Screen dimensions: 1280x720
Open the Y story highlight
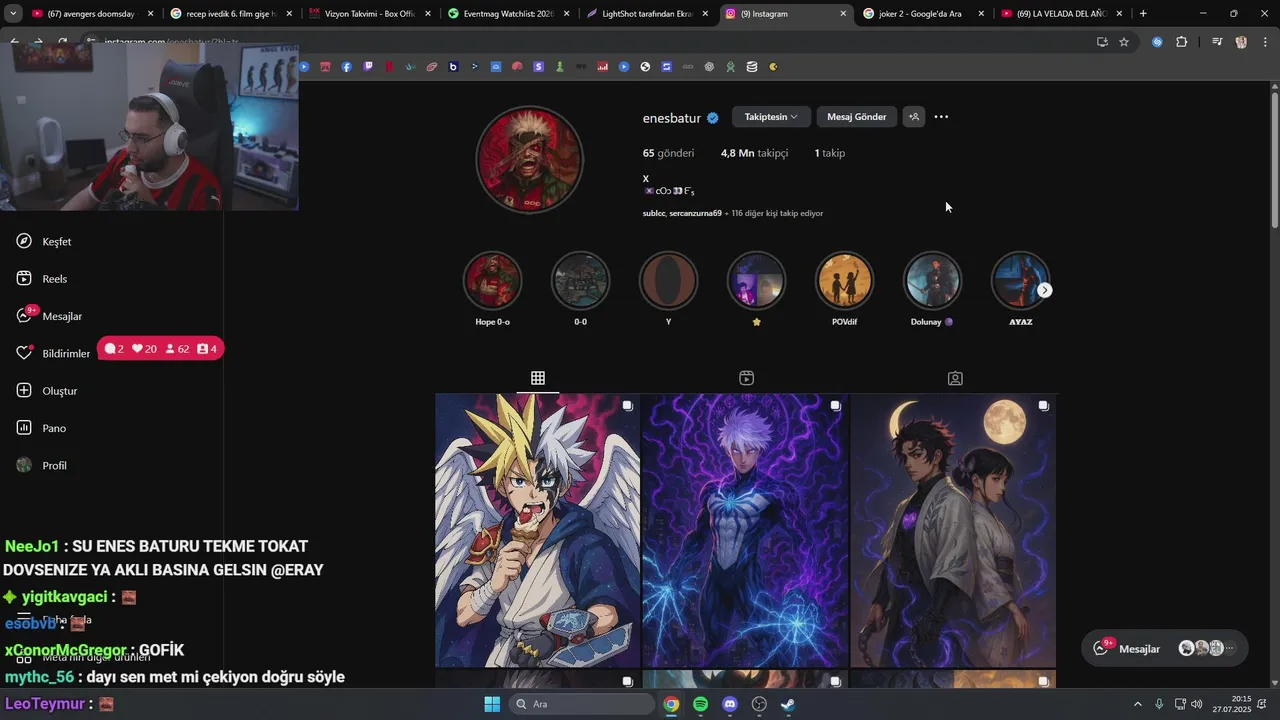668,281
